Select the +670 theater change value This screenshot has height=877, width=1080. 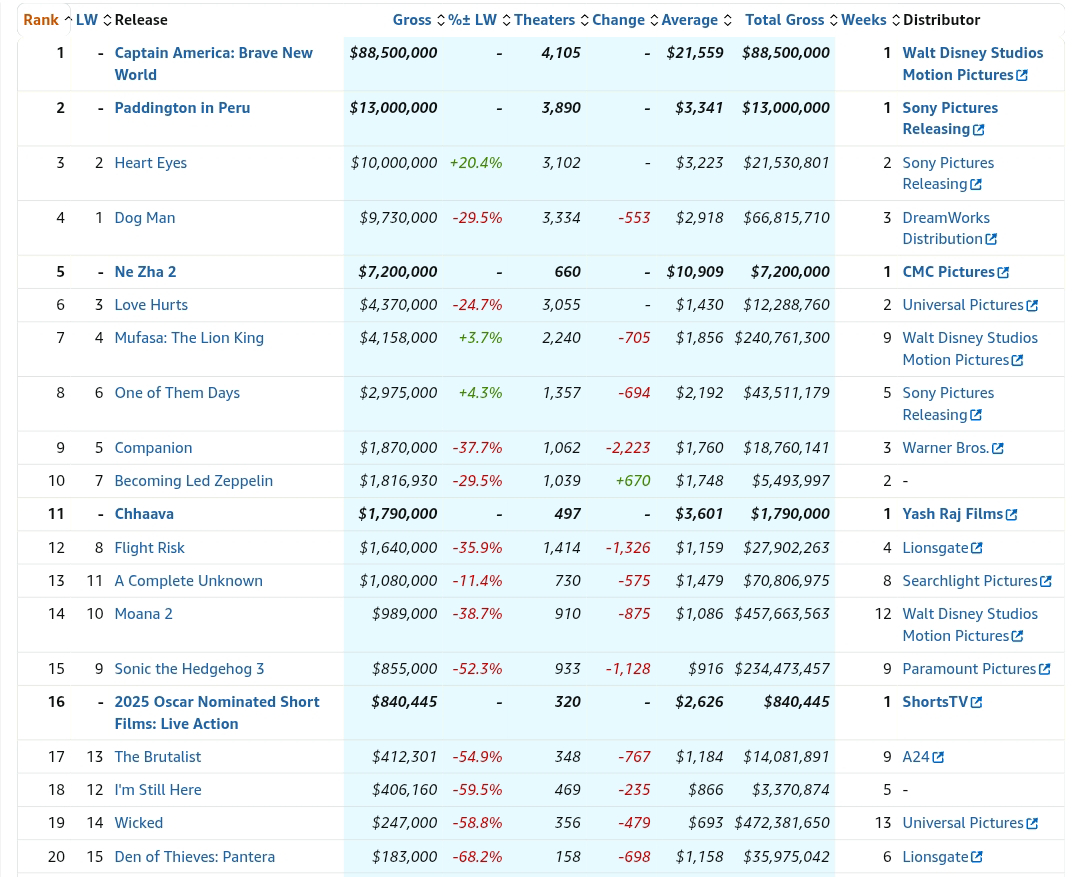[x=633, y=482]
